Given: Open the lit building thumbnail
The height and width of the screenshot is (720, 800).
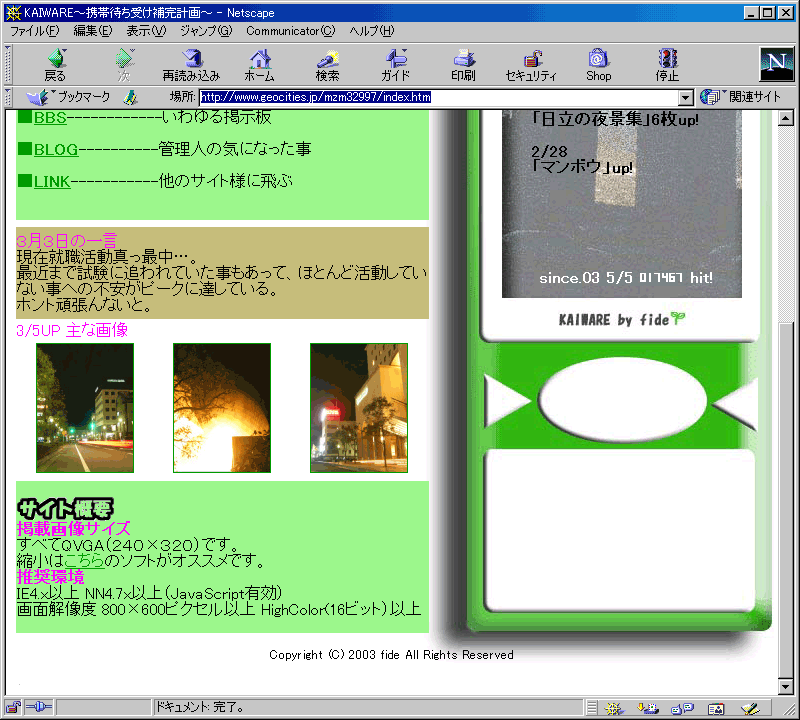Looking at the screenshot, I should coord(359,408).
